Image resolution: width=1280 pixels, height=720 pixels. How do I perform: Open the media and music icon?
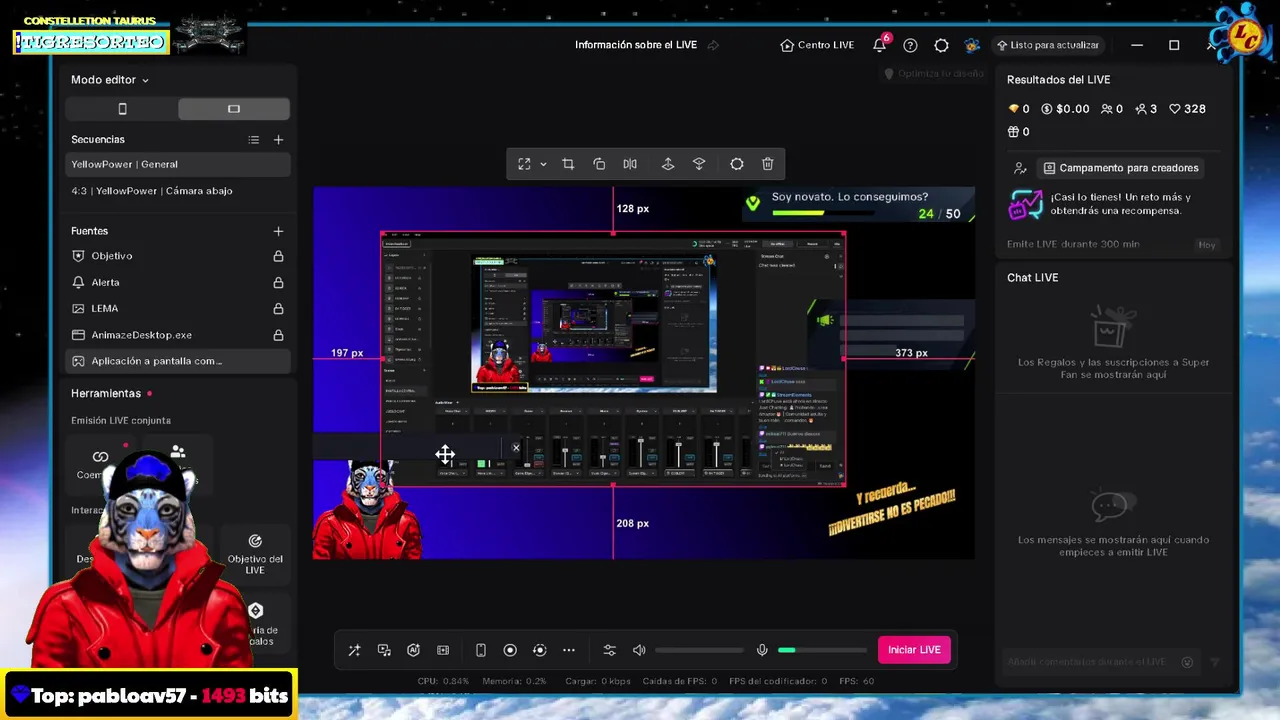[x=384, y=650]
